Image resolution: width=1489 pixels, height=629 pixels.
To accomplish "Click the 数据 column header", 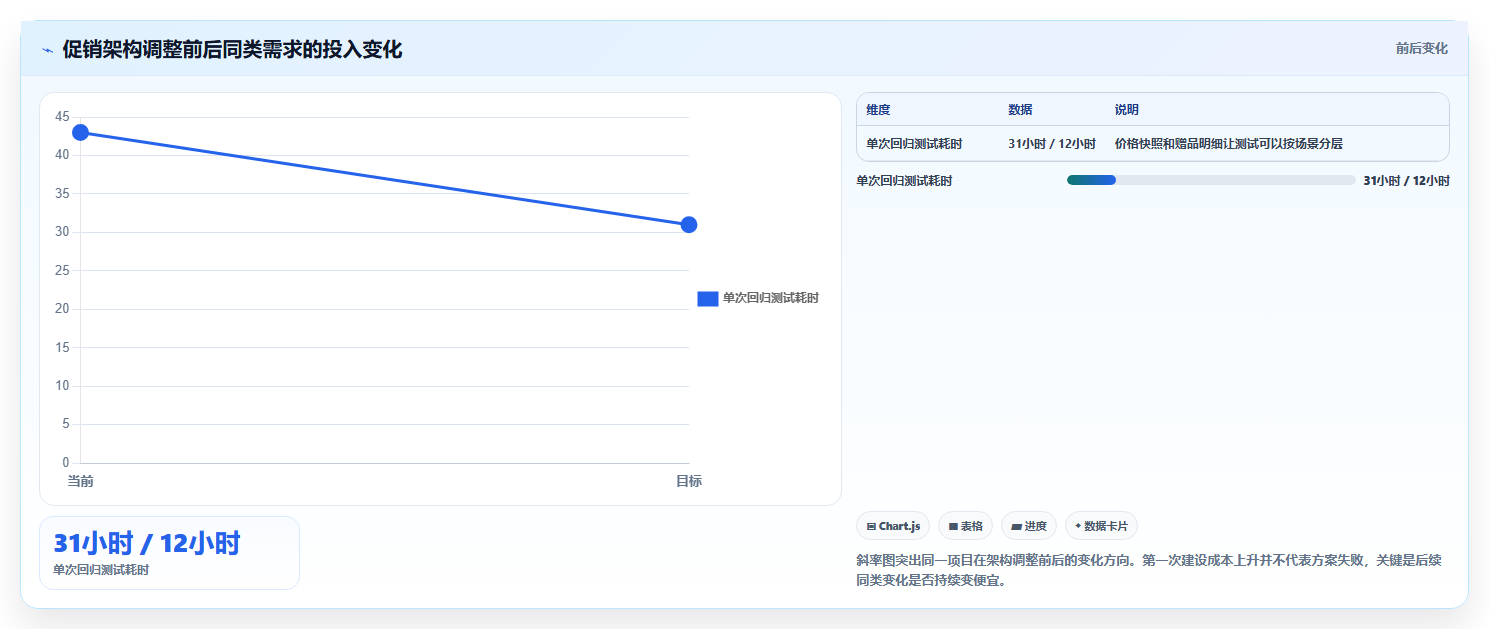I will (1020, 110).
